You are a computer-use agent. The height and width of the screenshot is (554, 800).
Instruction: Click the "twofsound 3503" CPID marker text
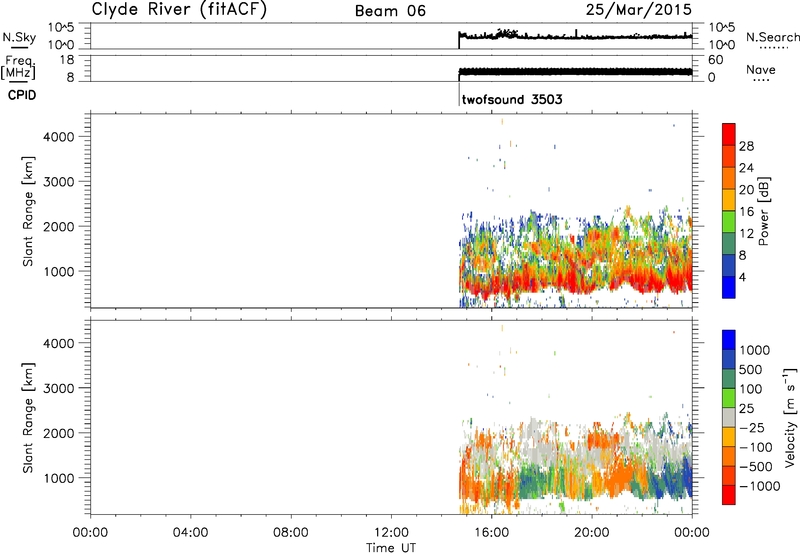[512, 99]
